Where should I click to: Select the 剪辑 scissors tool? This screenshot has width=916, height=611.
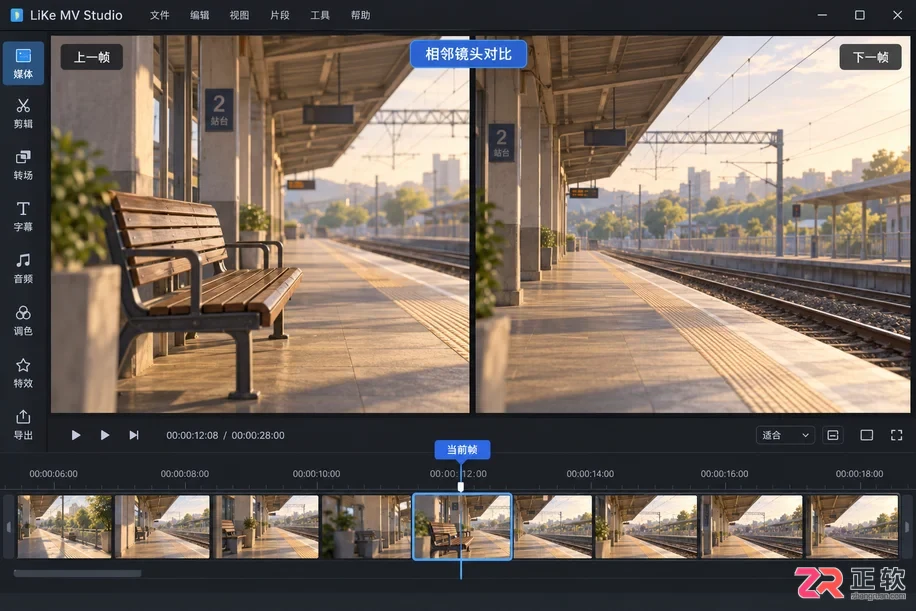(x=23, y=113)
